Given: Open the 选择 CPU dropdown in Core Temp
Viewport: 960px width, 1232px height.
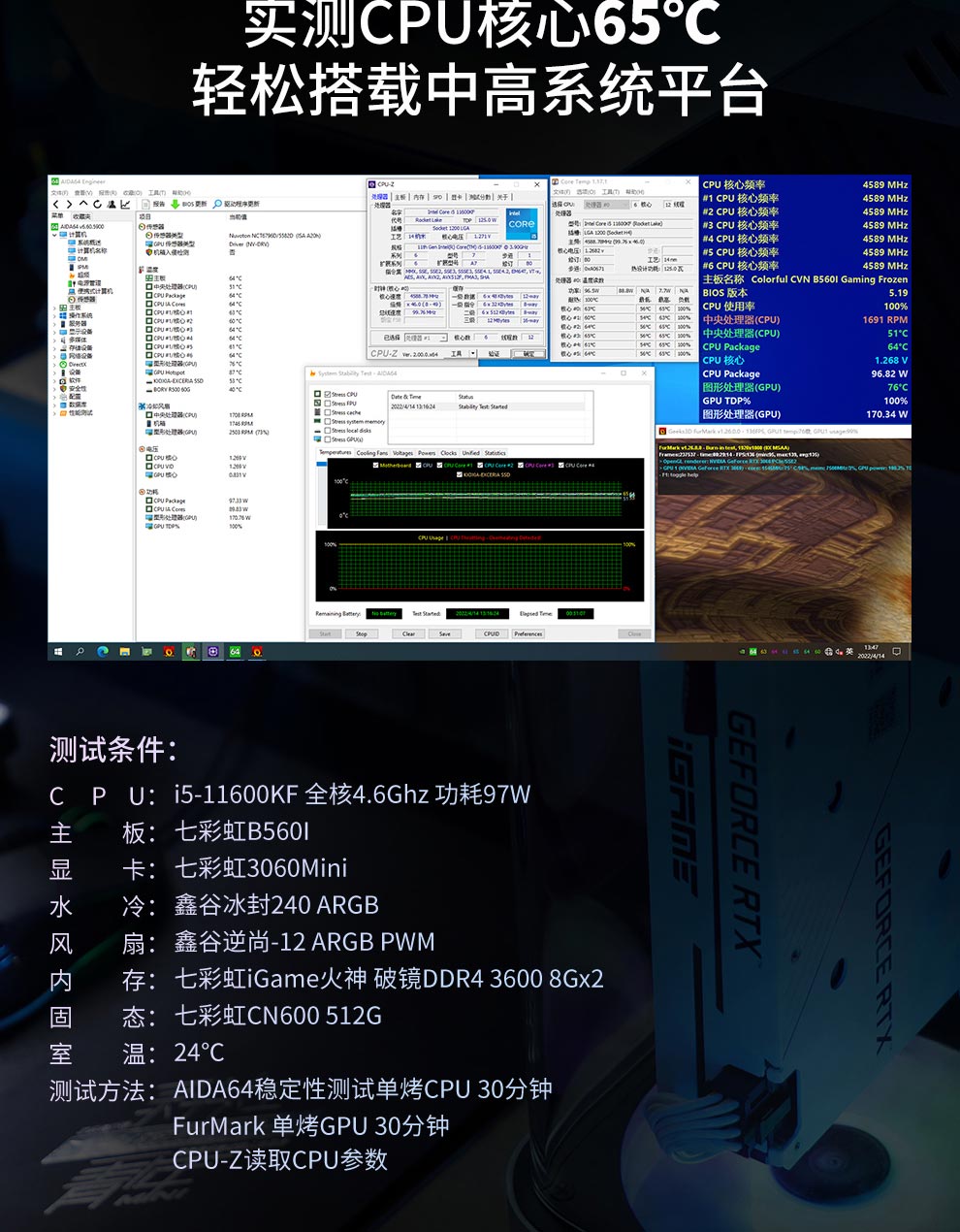Looking at the screenshot, I should 606,205.
